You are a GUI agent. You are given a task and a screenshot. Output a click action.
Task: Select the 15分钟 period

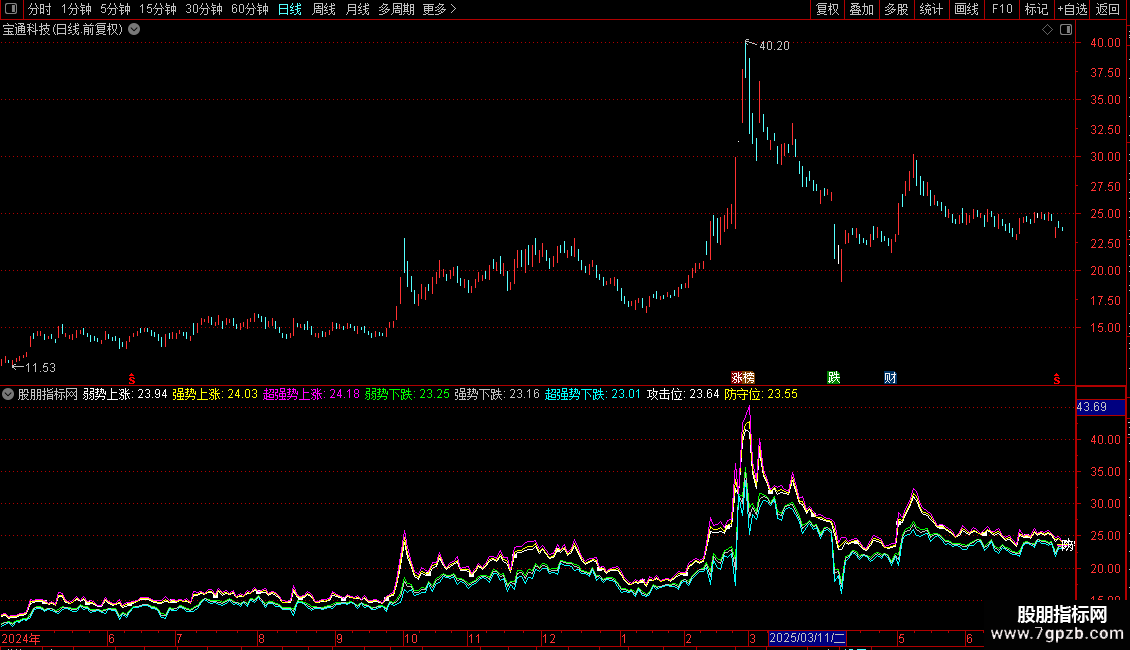click(158, 9)
